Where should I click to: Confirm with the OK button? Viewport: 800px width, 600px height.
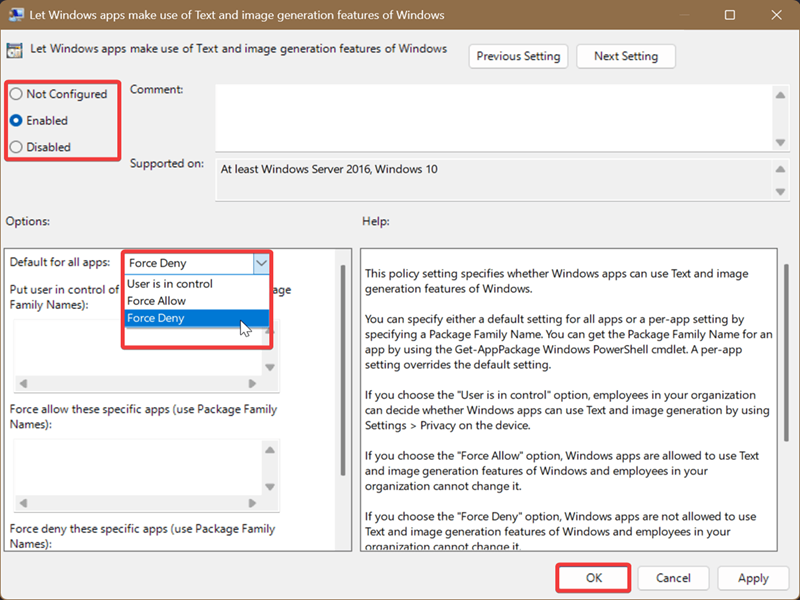point(593,578)
